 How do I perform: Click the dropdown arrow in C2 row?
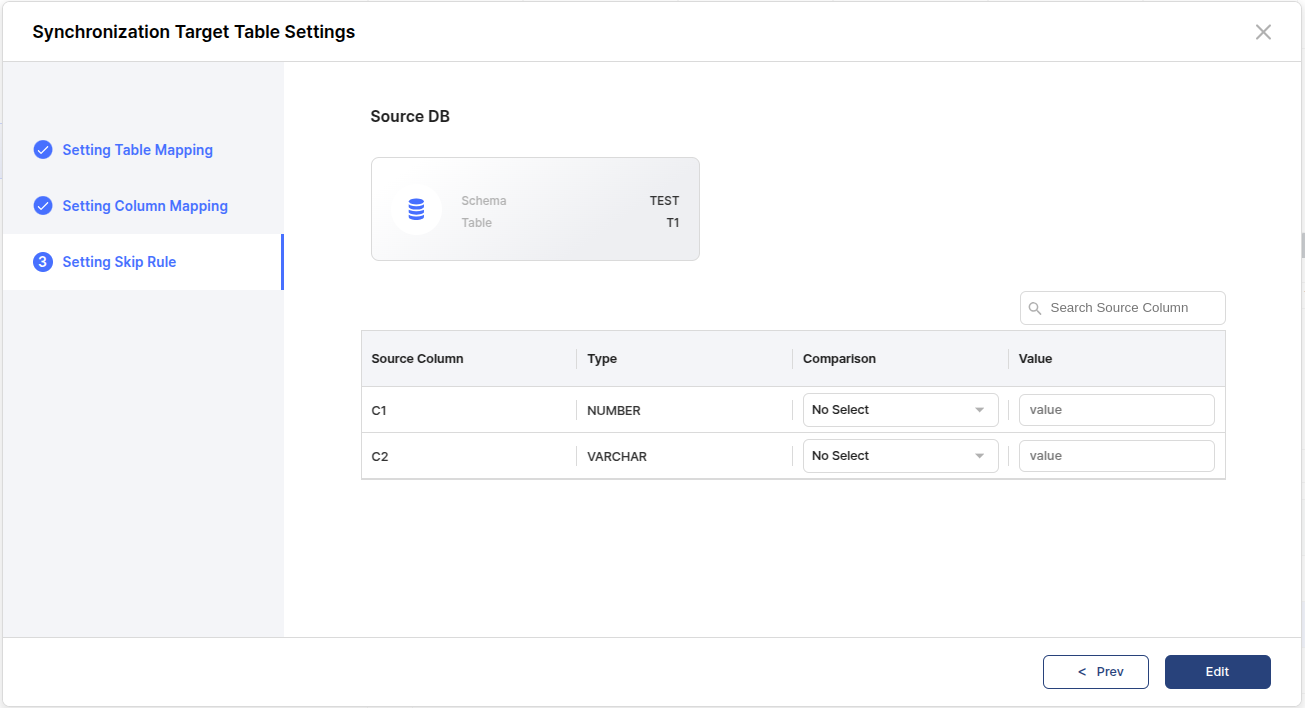tap(980, 456)
